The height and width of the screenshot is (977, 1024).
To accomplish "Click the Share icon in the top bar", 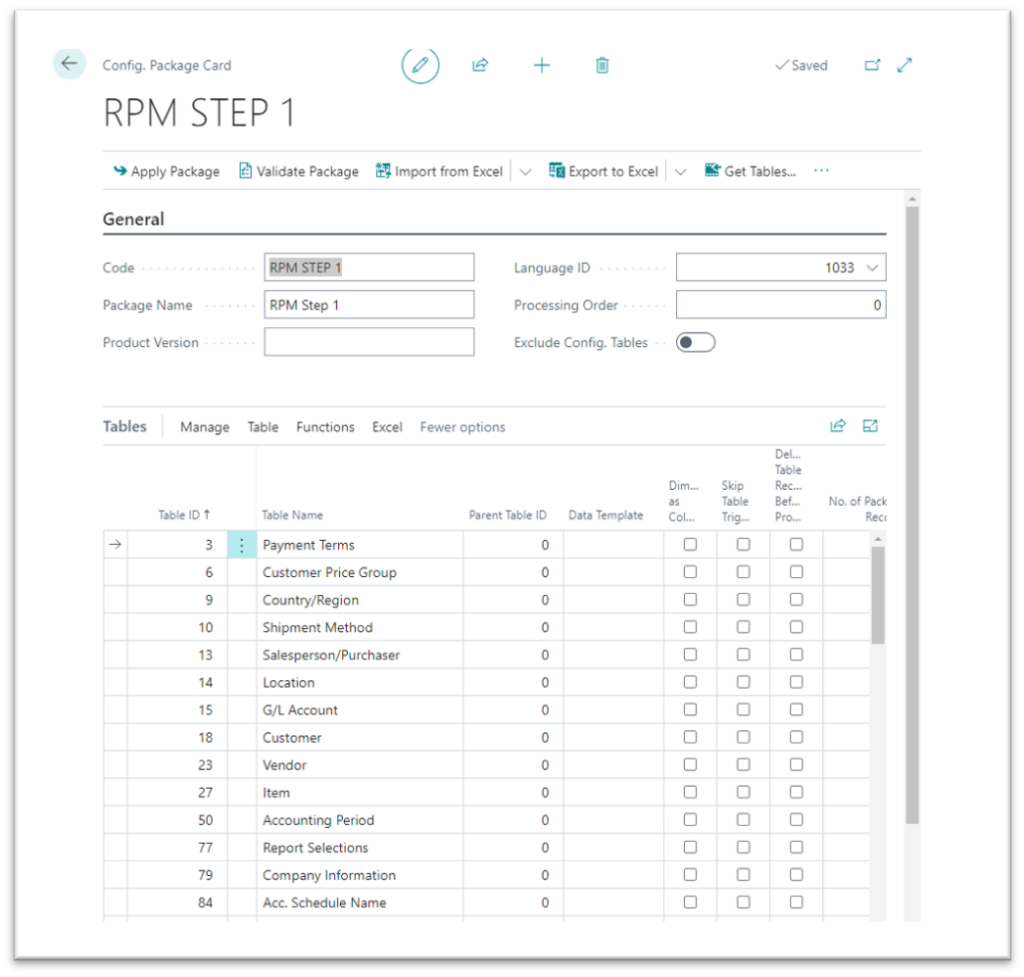I will [480, 65].
